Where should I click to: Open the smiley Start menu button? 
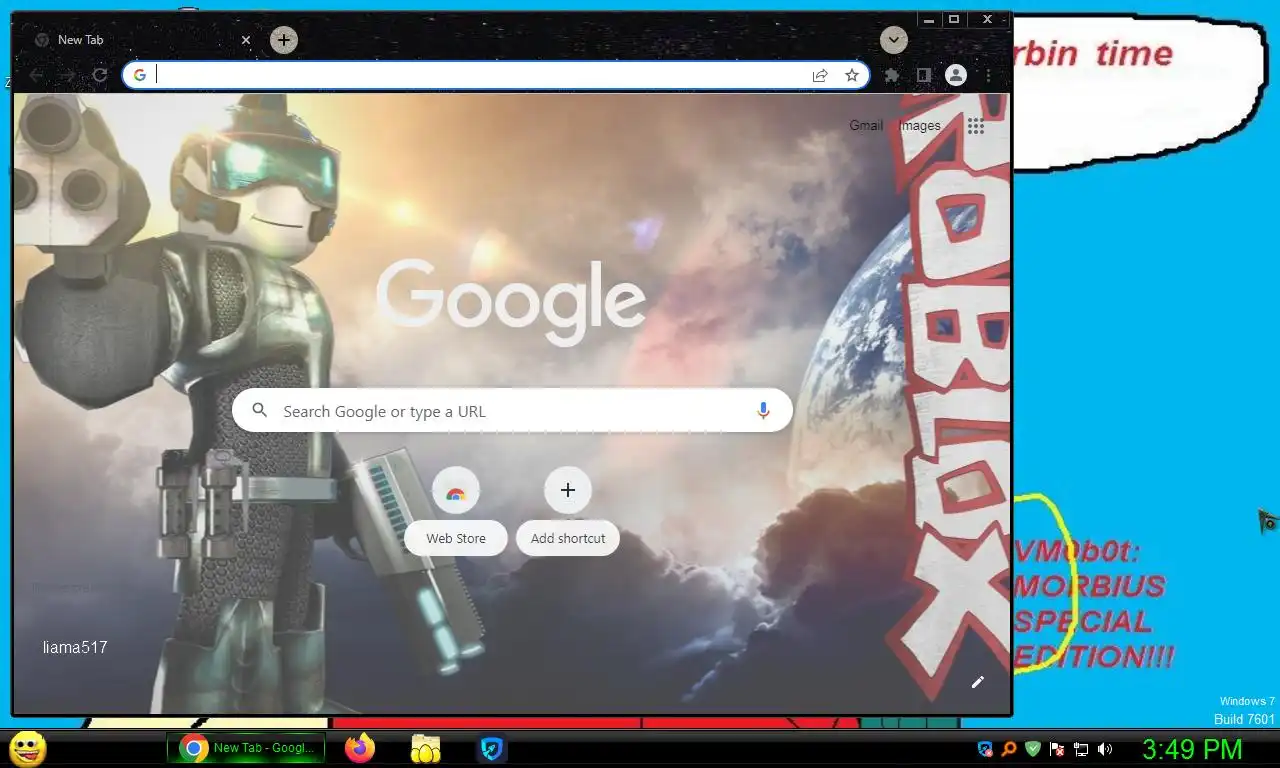[27, 748]
